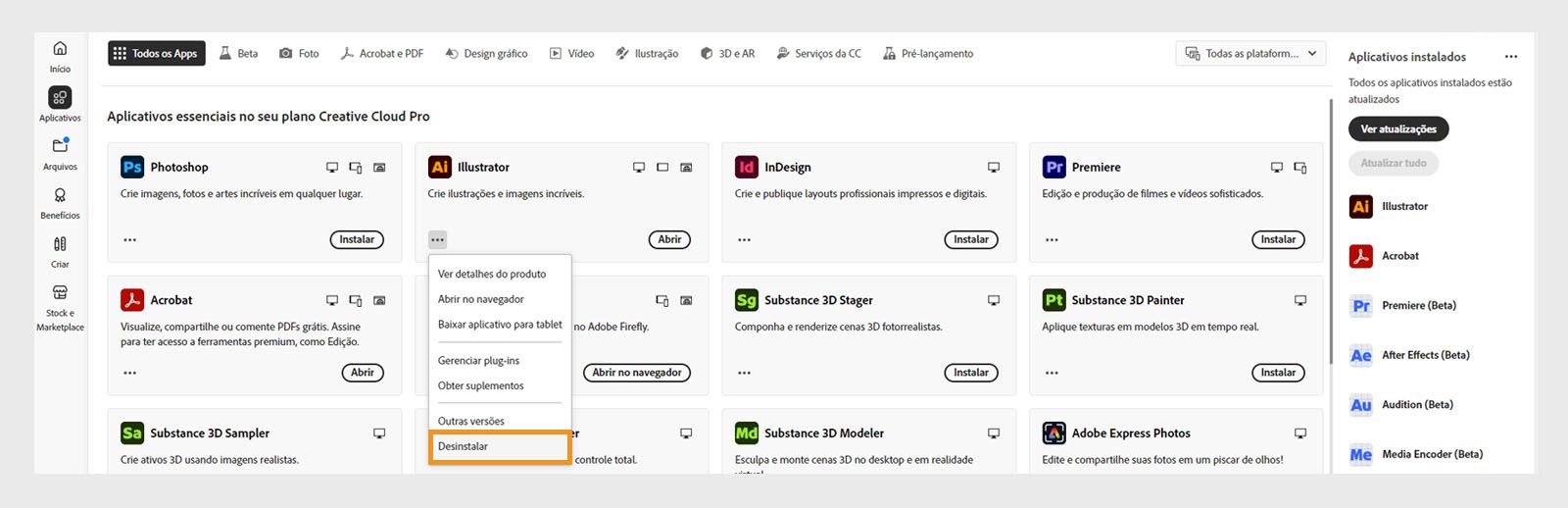Select Abrir no navegador menu item
The height and width of the screenshot is (508, 1568).
pyautogui.click(x=500, y=299)
